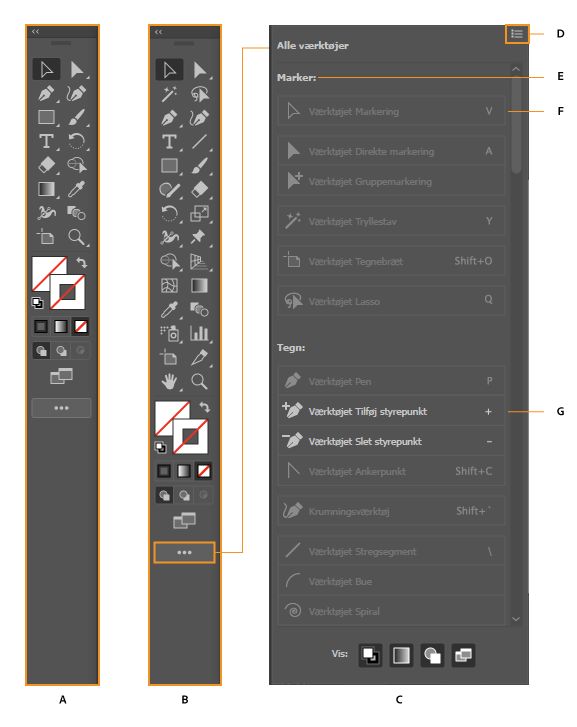Select the Hand tool
The height and width of the screenshot is (727, 577).
tap(169, 382)
